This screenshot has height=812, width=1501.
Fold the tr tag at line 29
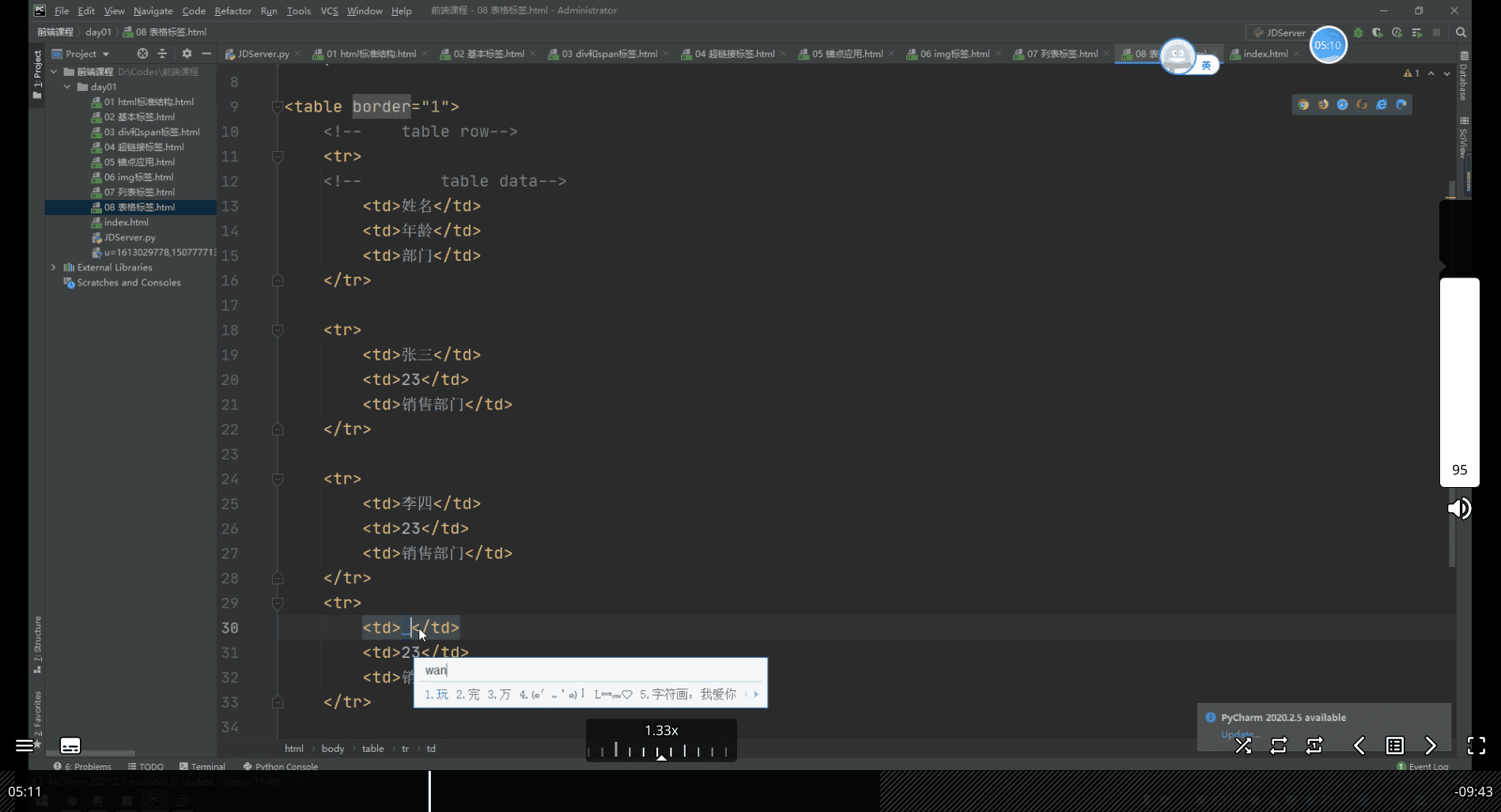278,603
